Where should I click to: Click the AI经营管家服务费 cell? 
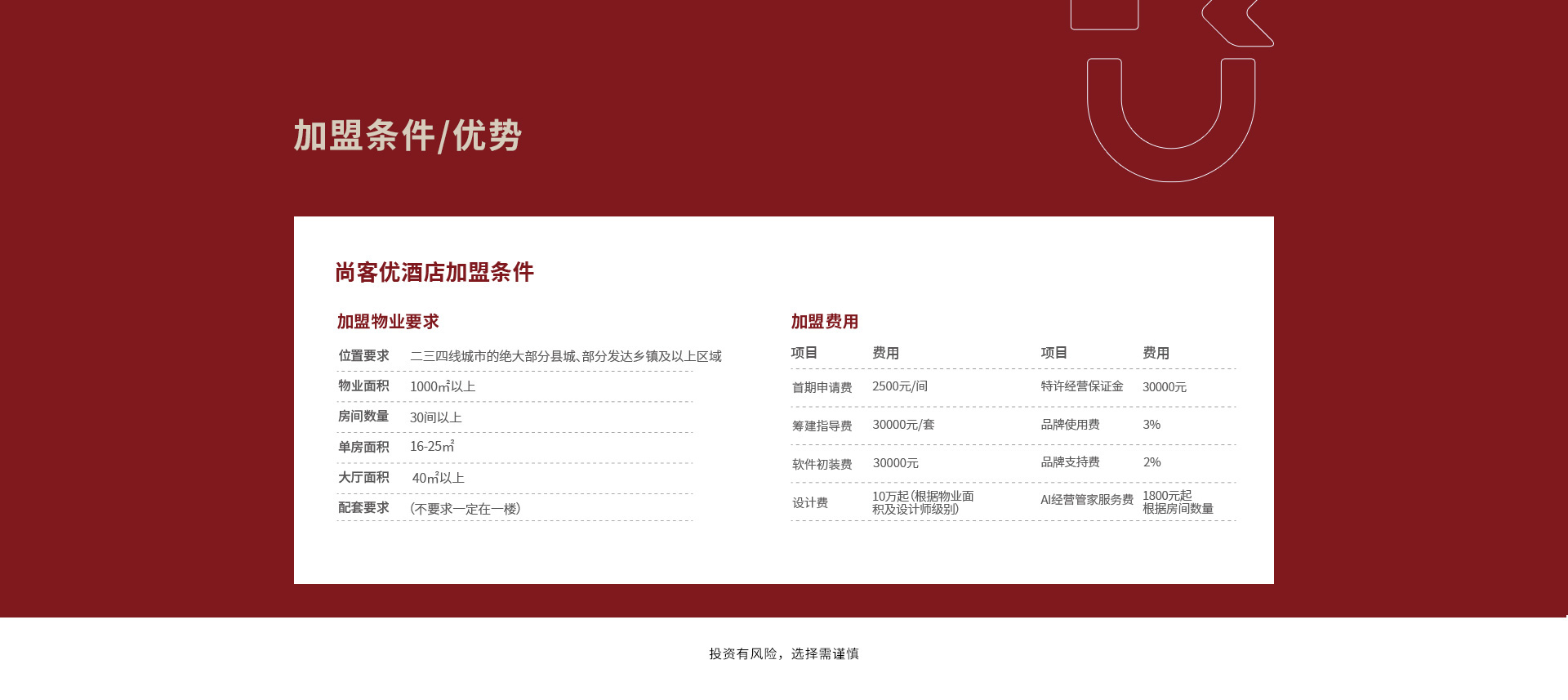(1087, 500)
